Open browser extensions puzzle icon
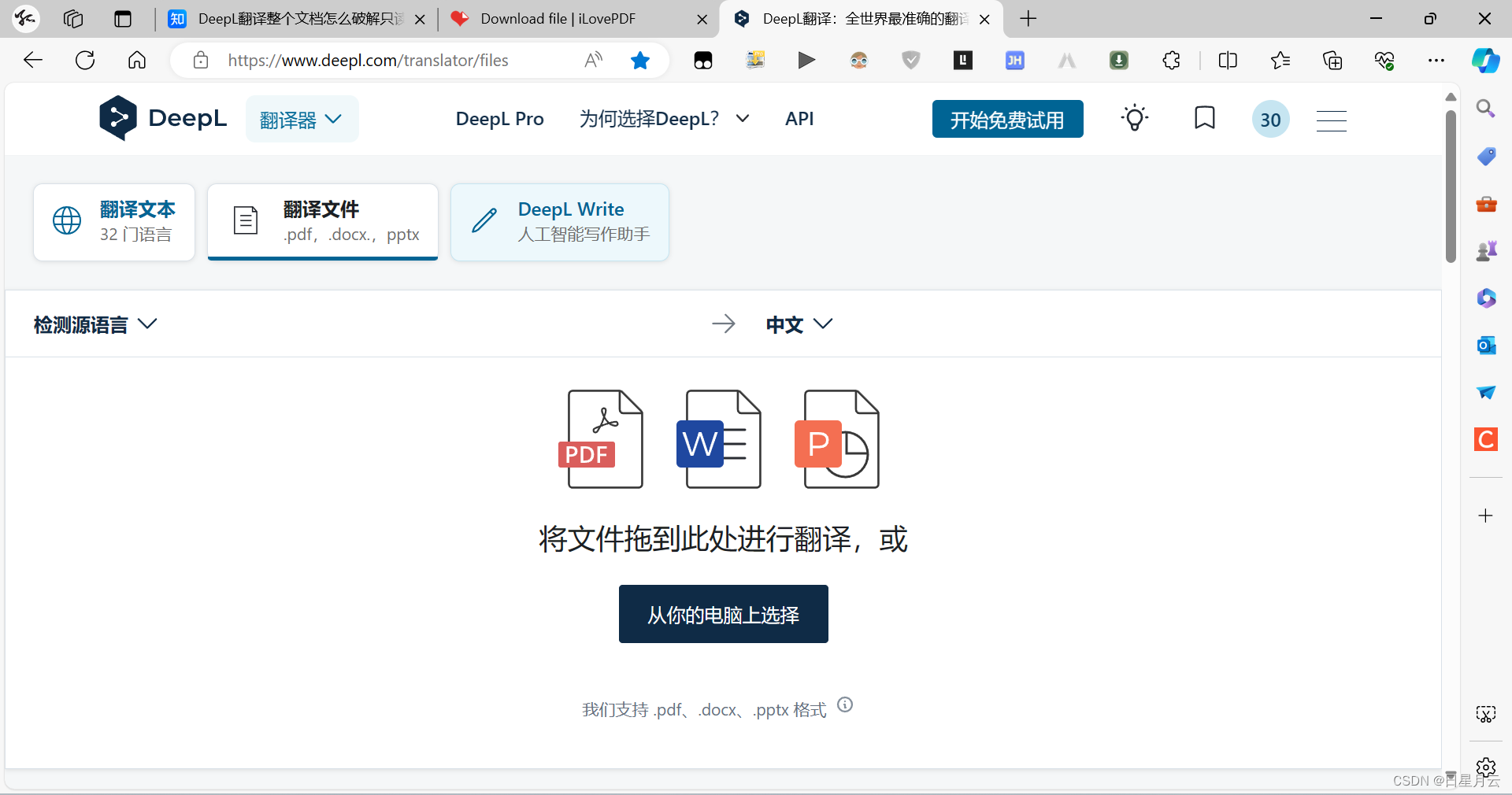The height and width of the screenshot is (795, 1512). 1171,60
